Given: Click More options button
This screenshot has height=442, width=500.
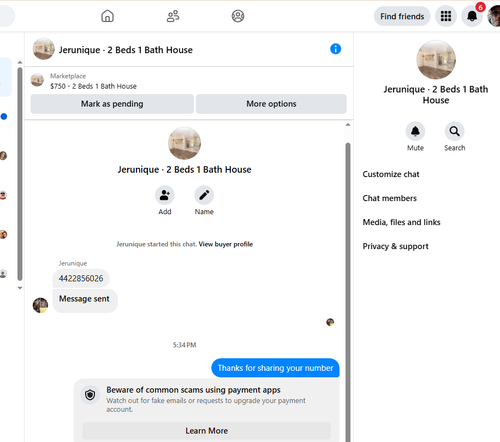Looking at the screenshot, I should [x=271, y=104].
